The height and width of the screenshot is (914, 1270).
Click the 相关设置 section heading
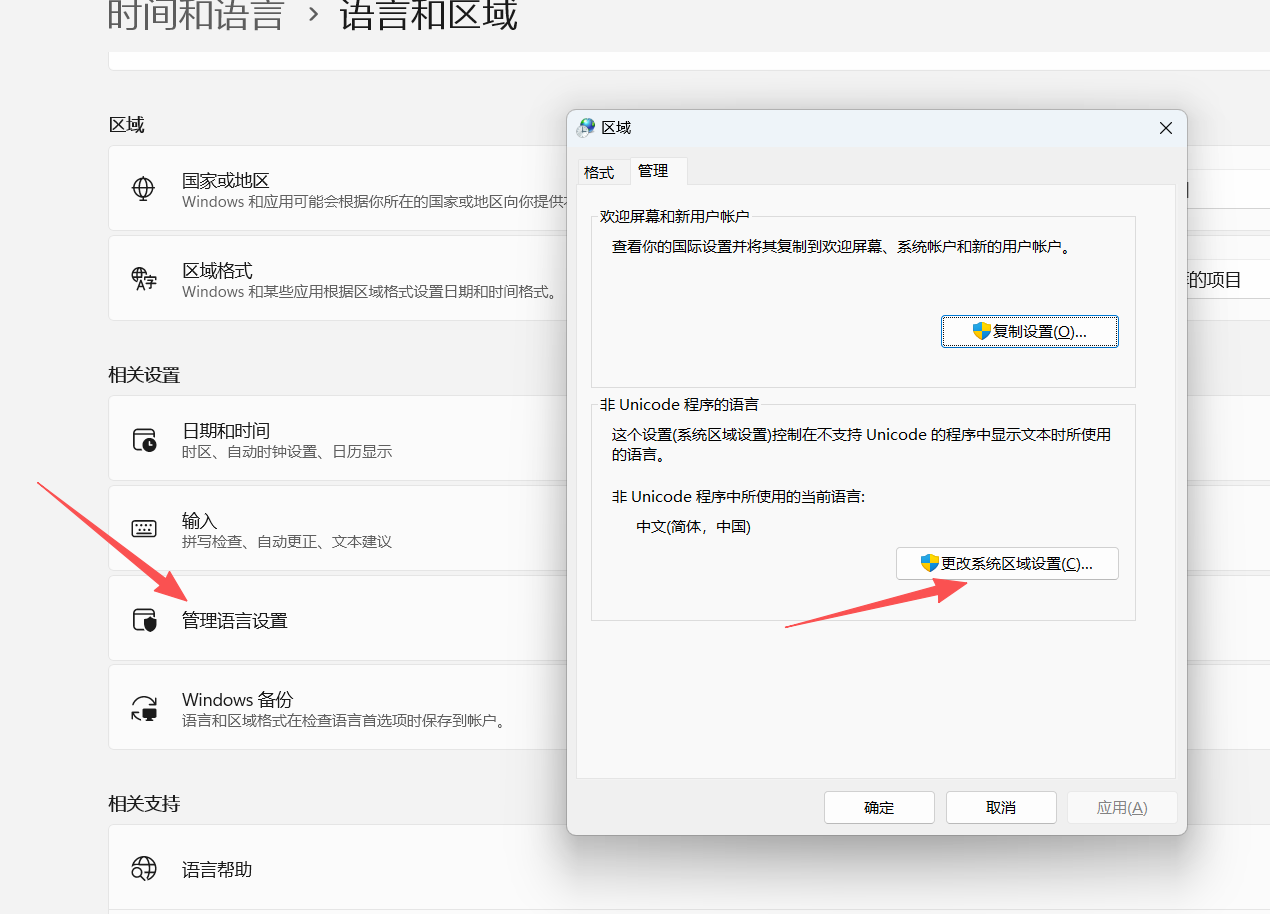point(144,375)
